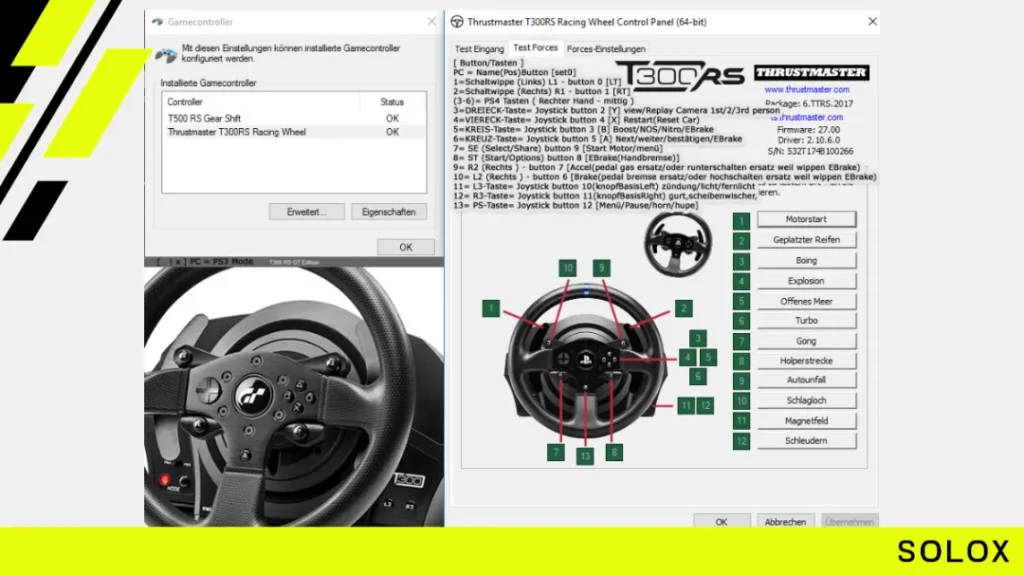Viewport: 1024px width, 576px height.
Task: Switch to the Test Eingang tab
Action: [x=479, y=49]
